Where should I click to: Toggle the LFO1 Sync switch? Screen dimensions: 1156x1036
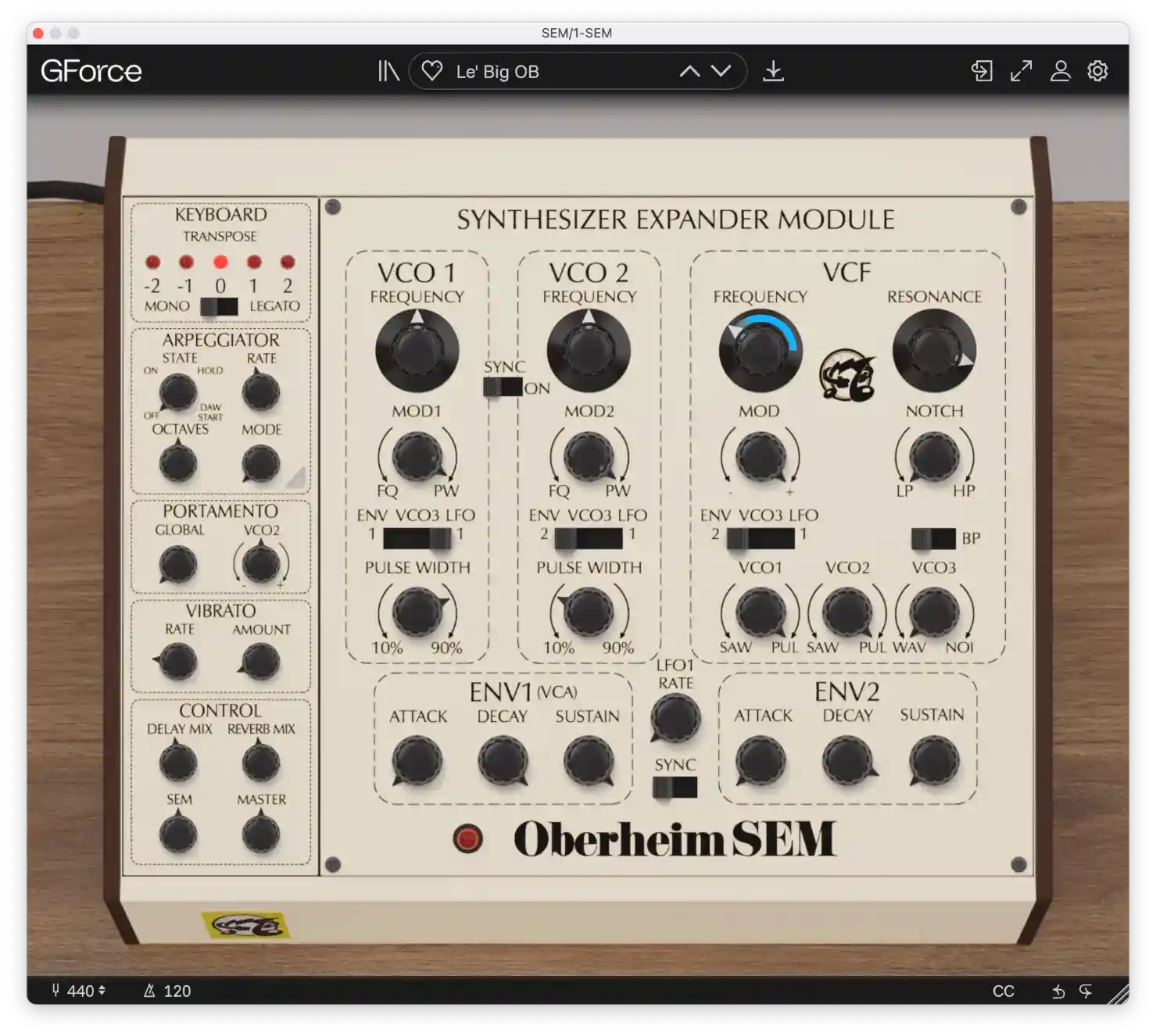coord(675,788)
